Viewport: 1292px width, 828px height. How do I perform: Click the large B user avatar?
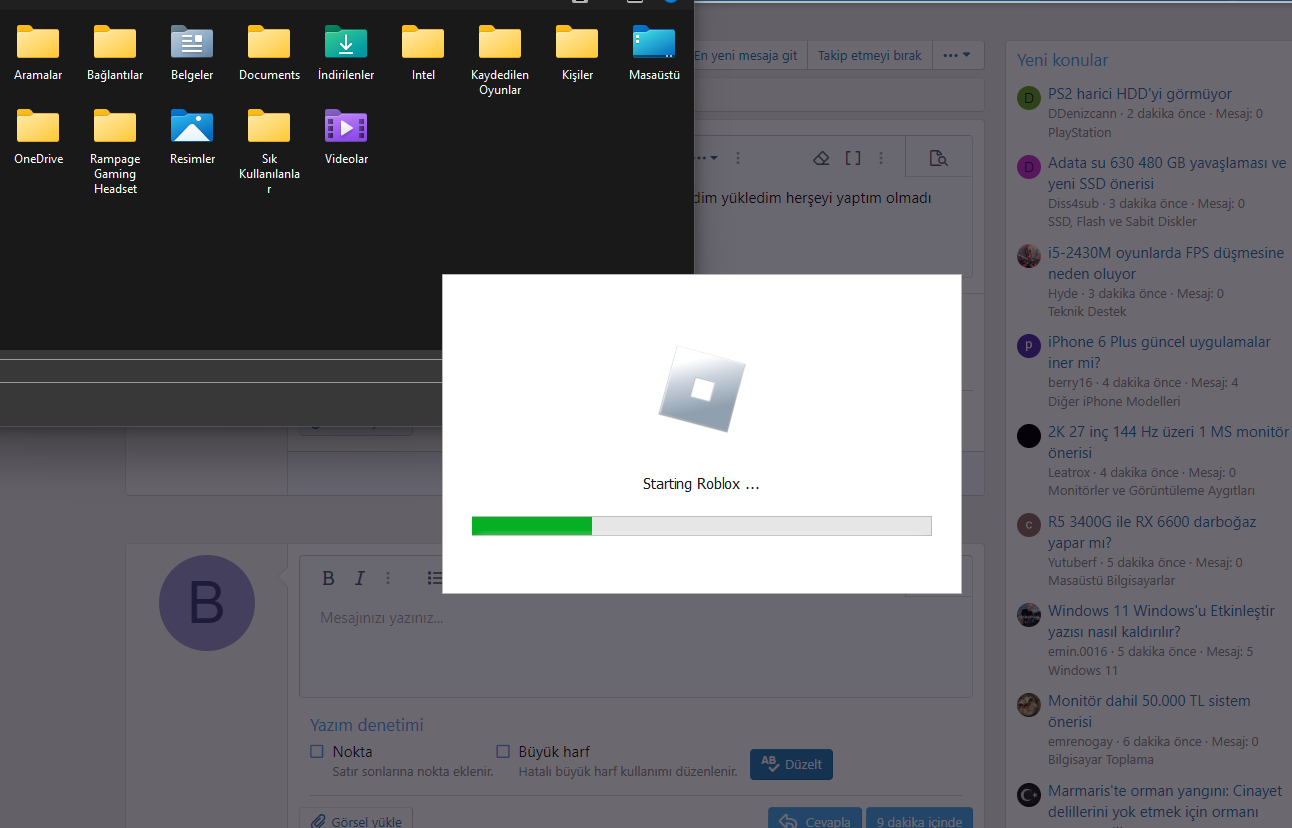pos(207,604)
